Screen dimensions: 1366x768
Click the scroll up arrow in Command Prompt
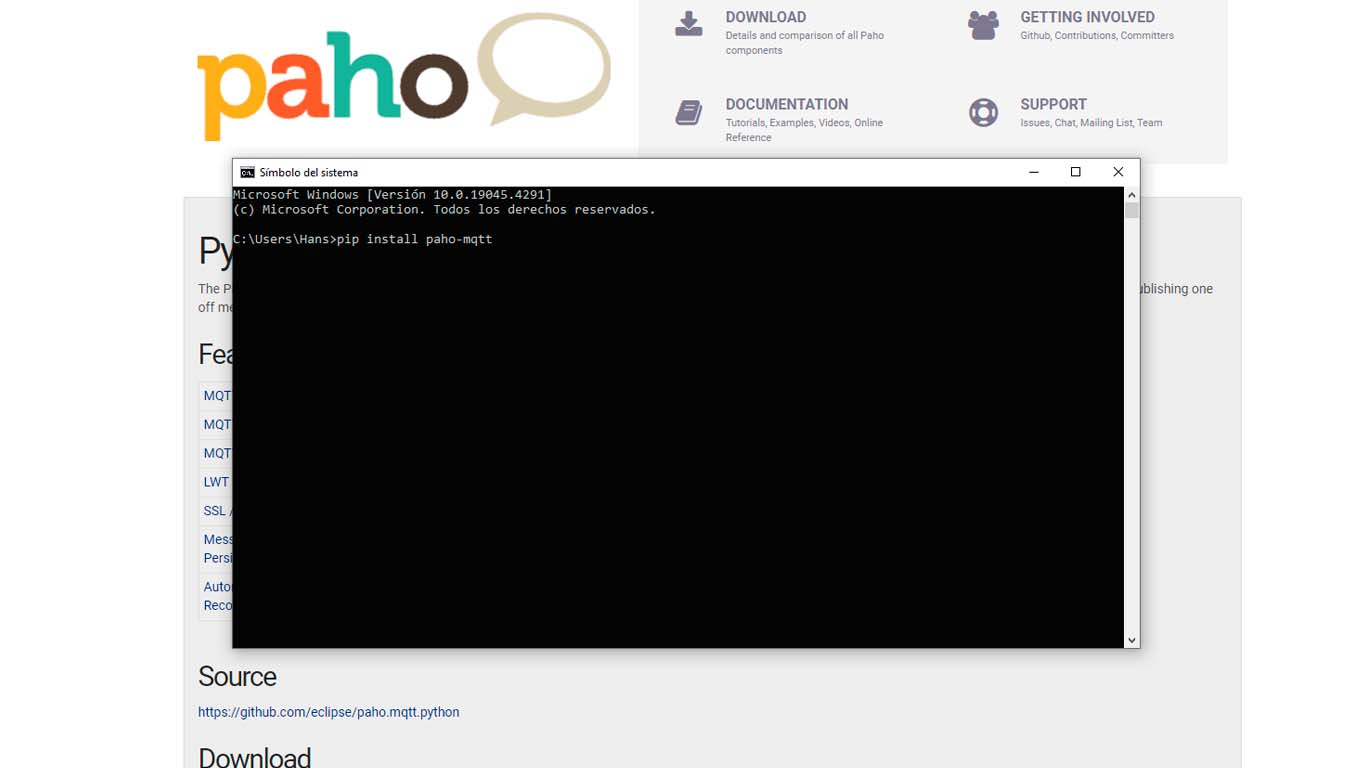point(1132,195)
